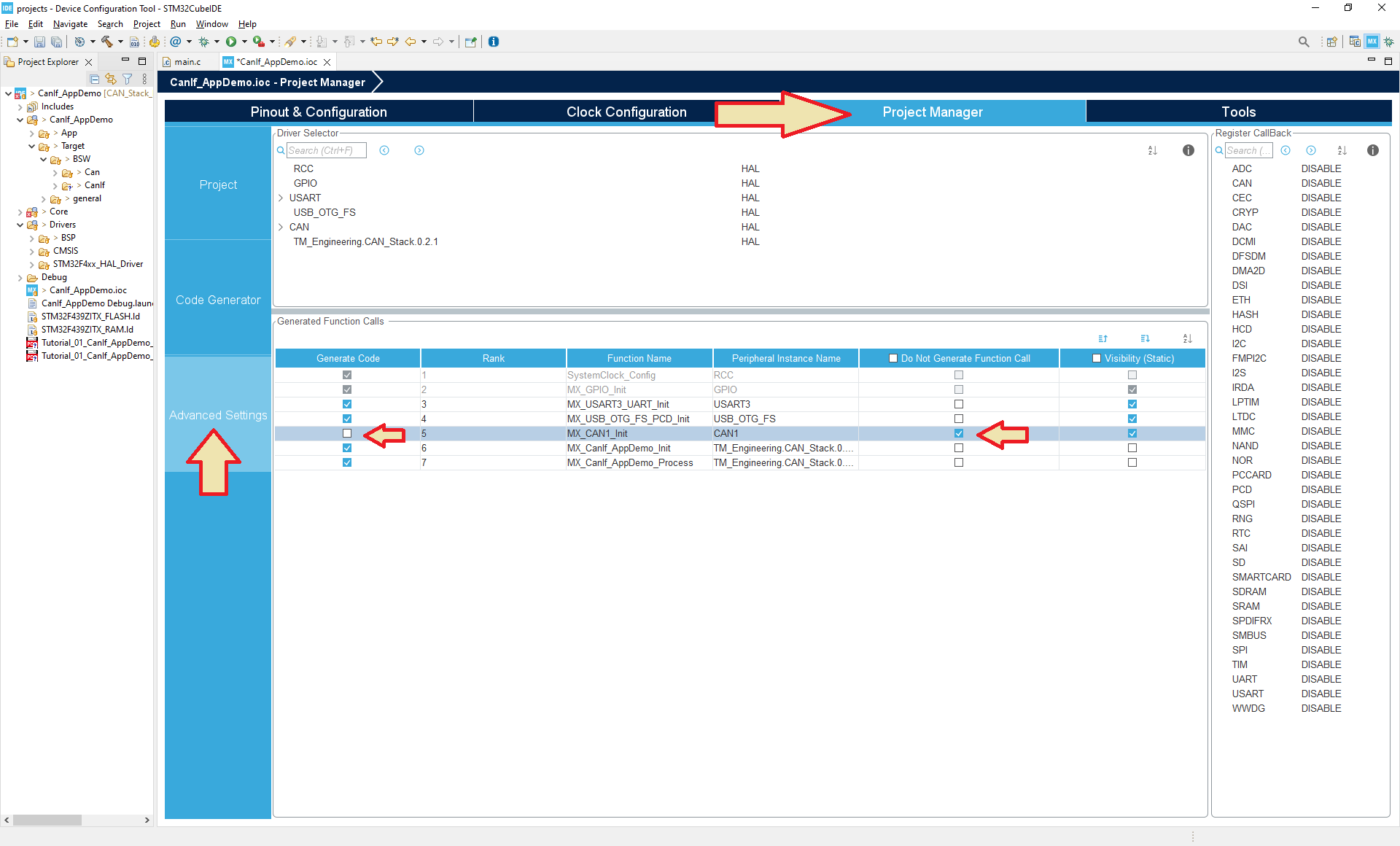Open the magnifier search icon at top right

coord(1304,42)
